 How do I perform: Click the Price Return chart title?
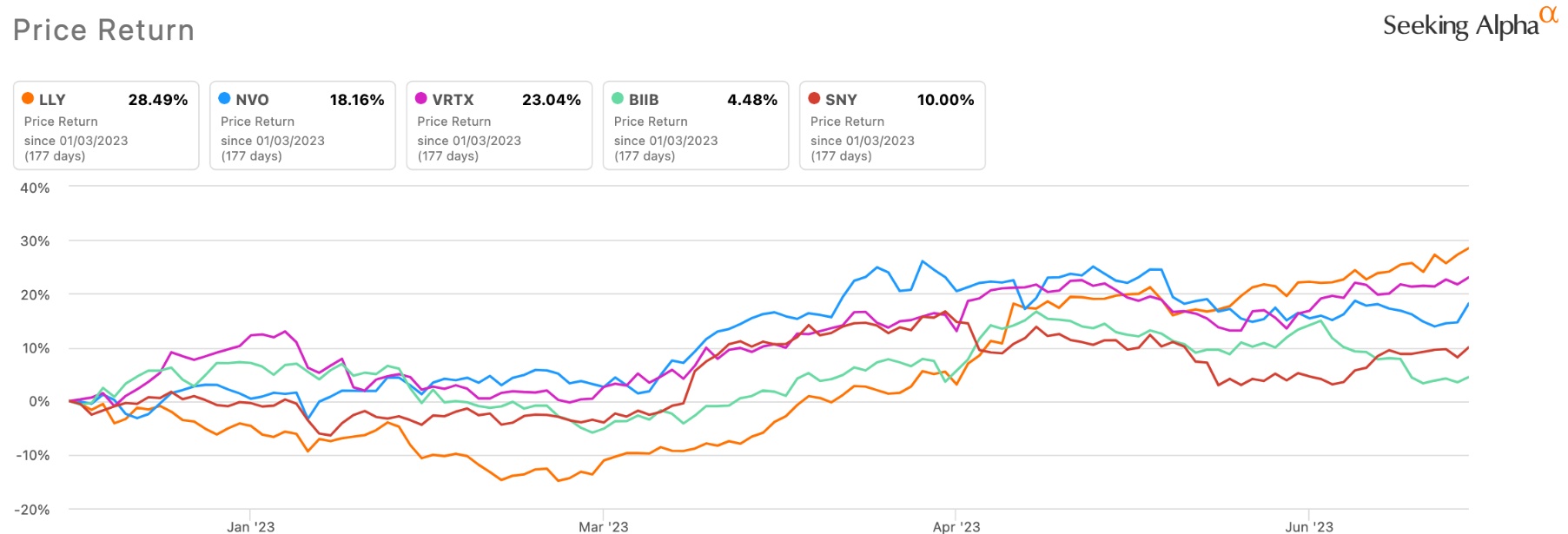pyautogui.click(x=103, y=30)
